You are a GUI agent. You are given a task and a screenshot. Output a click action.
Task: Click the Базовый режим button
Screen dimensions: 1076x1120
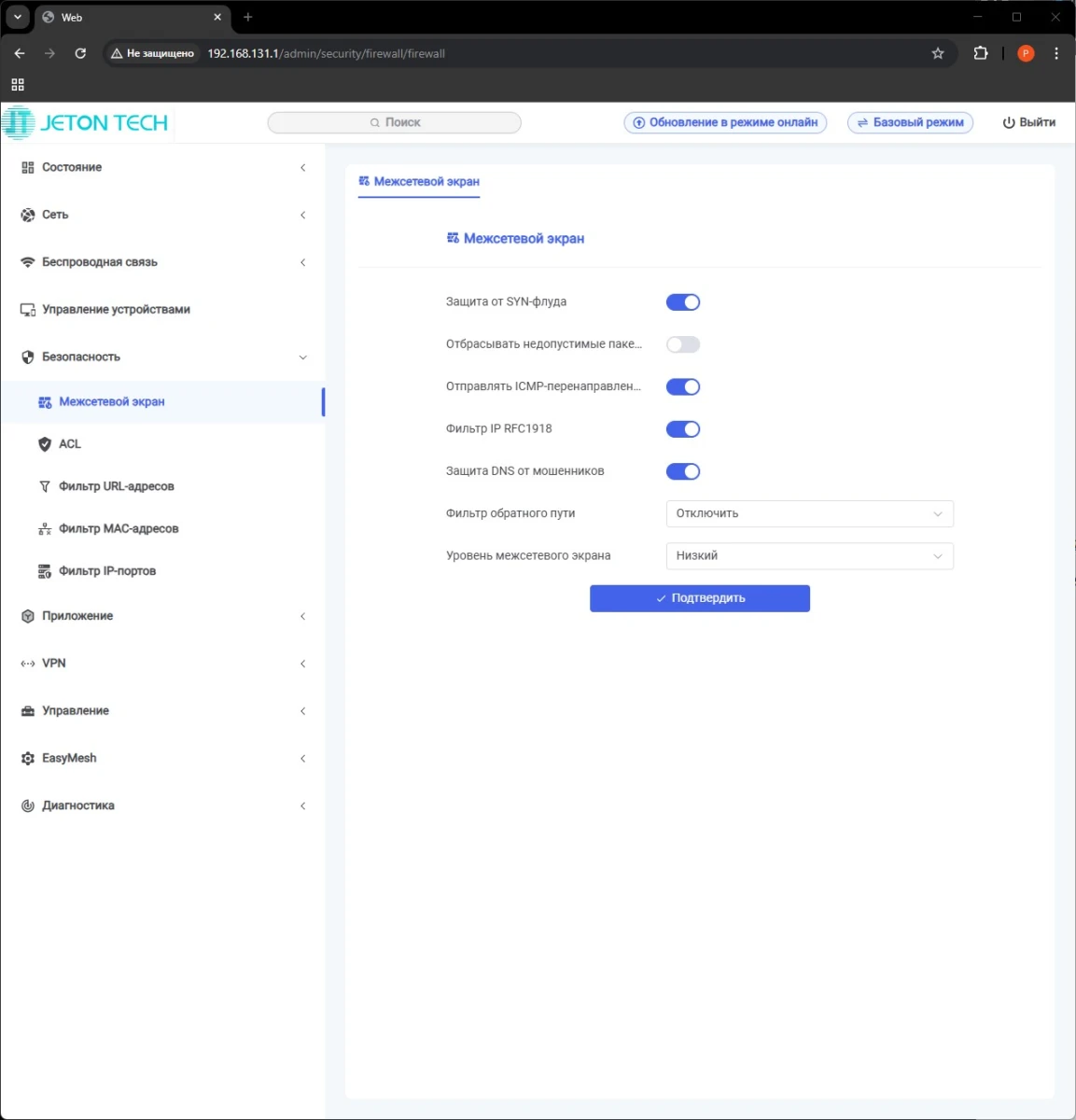tap(910, 122)
